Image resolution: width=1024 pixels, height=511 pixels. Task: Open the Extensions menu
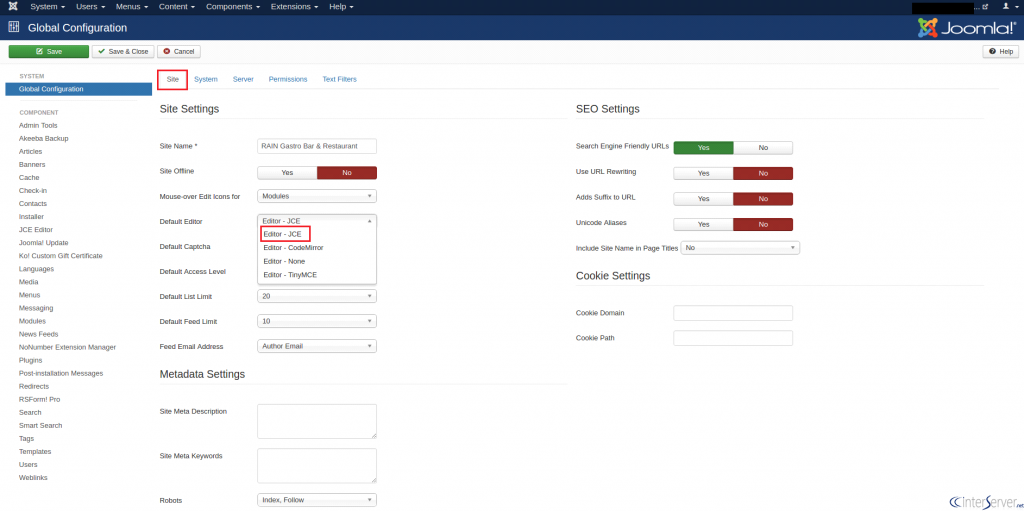(295, 7)
